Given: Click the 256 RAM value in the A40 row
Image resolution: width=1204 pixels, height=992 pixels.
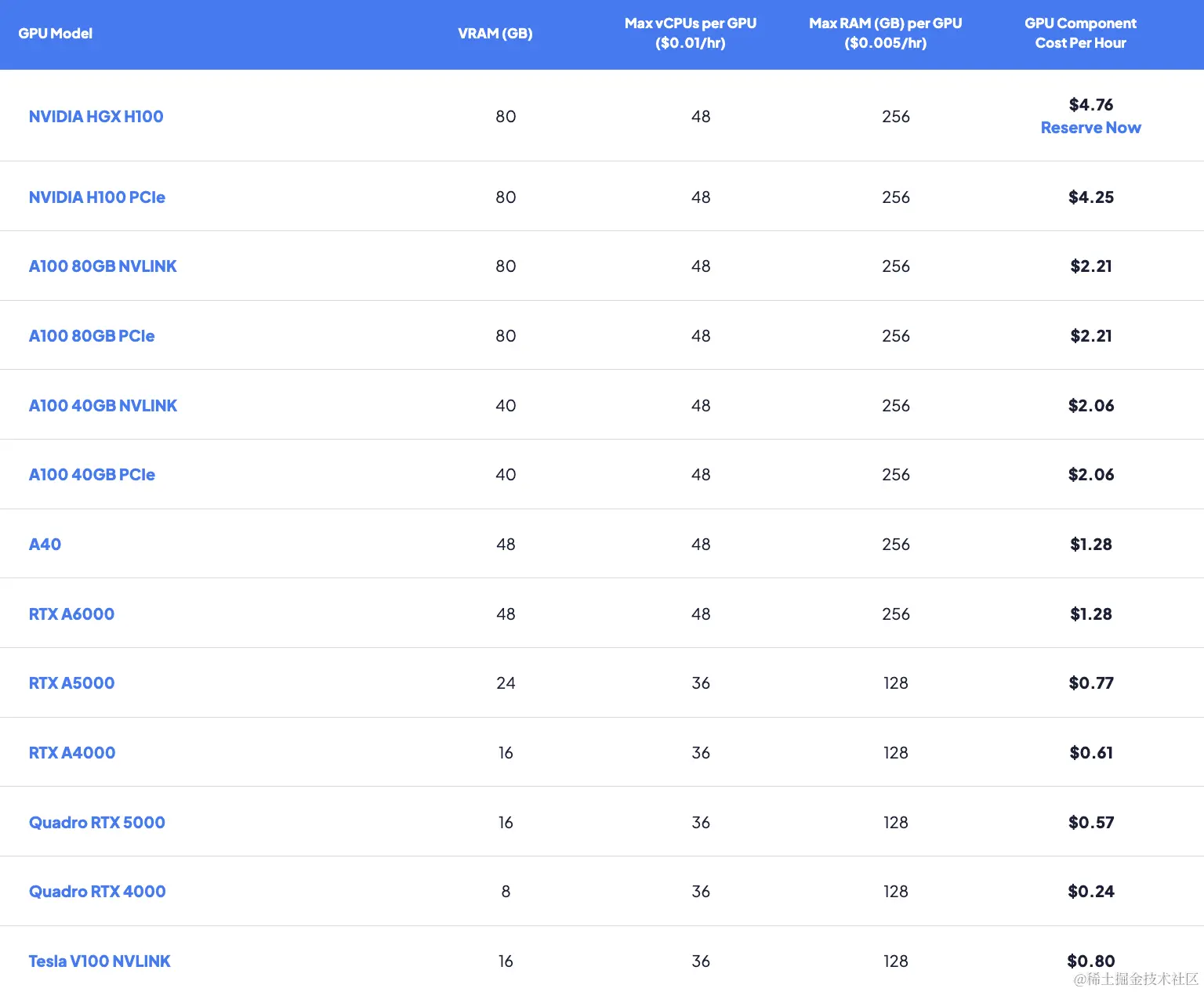Looking at the screenshot, I should 895,544.
